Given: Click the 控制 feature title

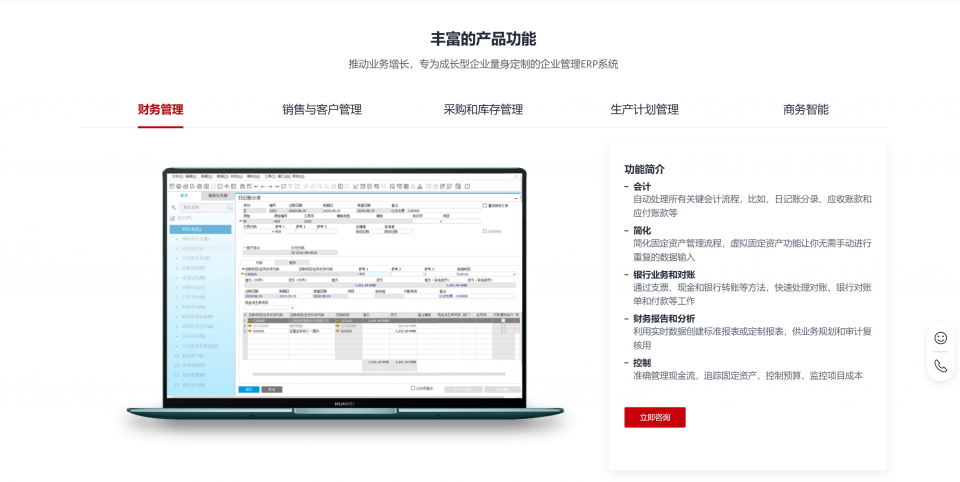Looking at the screenshot, I should 642,363.
